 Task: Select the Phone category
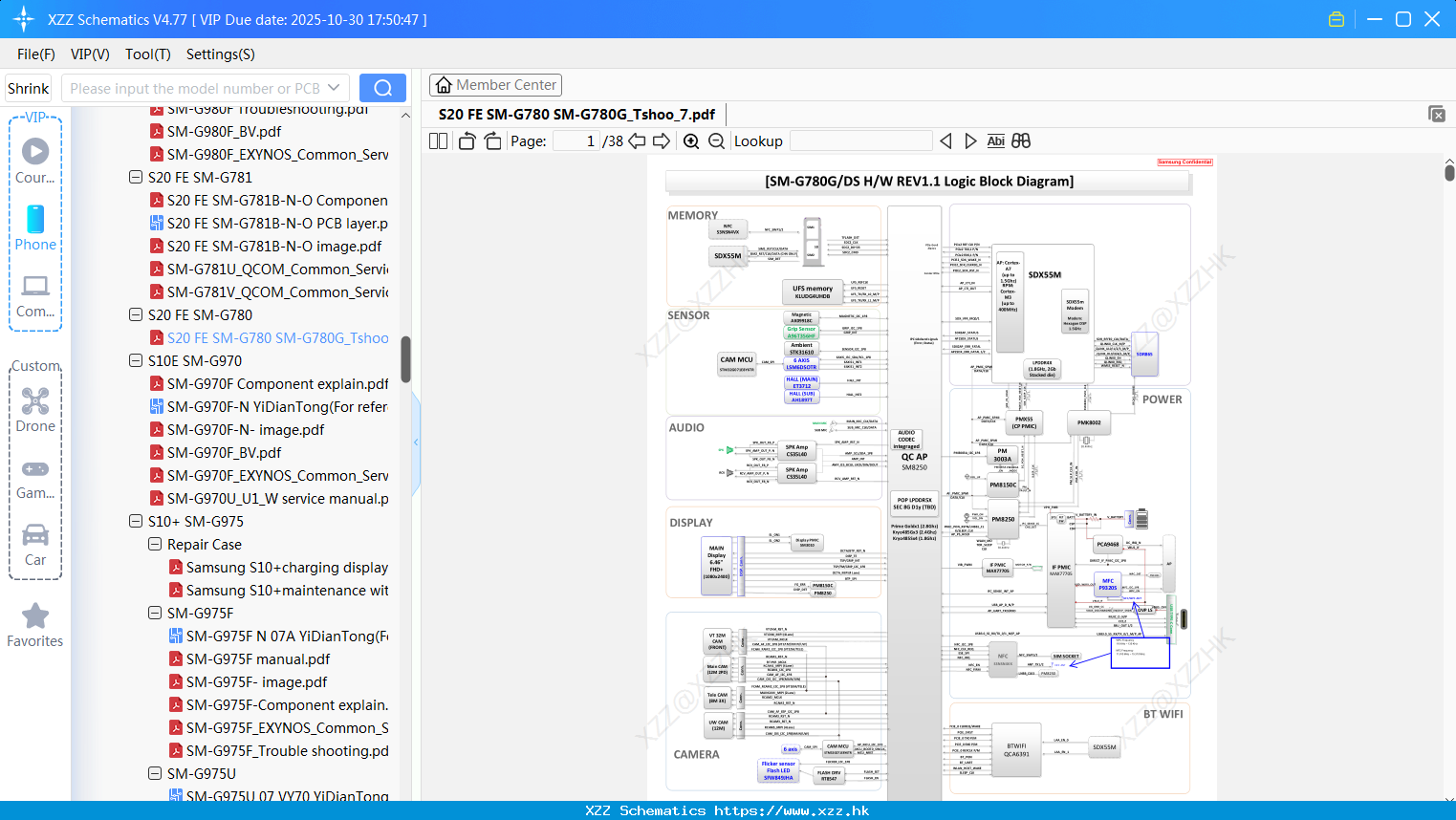click(x=35, y=227)
